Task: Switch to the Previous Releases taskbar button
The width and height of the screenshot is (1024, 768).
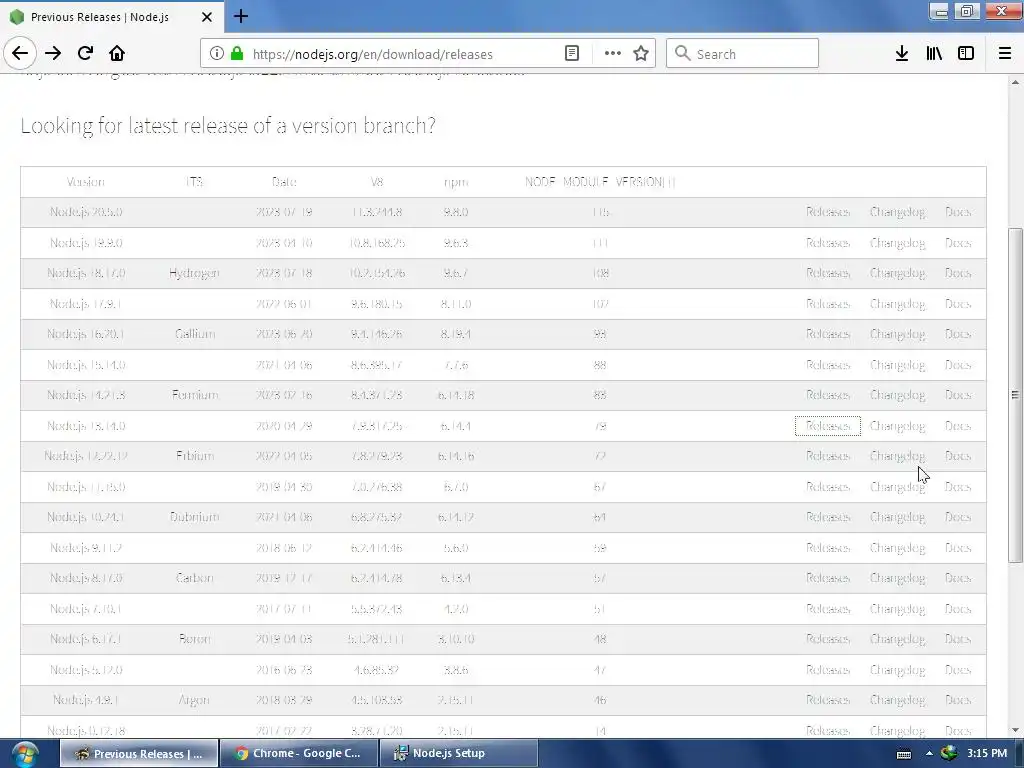Action: [x=139, y=754]
